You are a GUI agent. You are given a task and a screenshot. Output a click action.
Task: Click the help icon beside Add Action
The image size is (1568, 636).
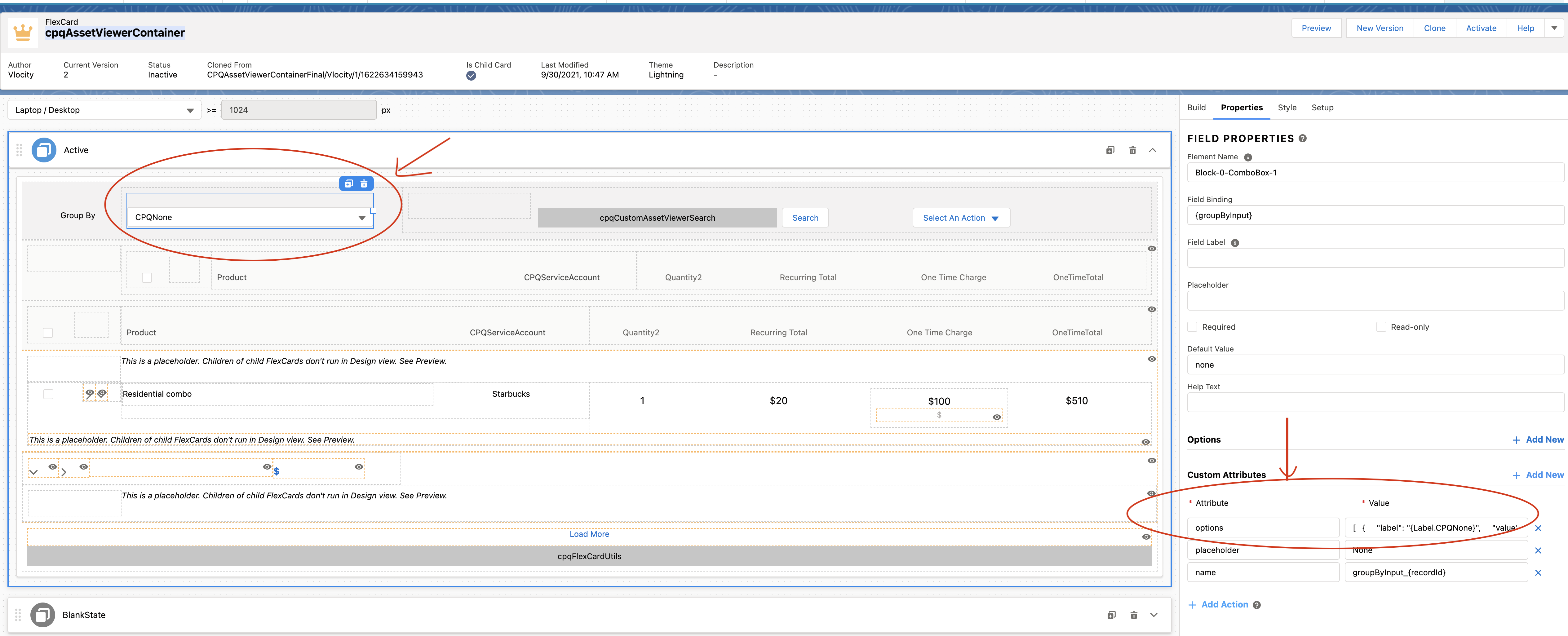click(x=1257, y=605)
